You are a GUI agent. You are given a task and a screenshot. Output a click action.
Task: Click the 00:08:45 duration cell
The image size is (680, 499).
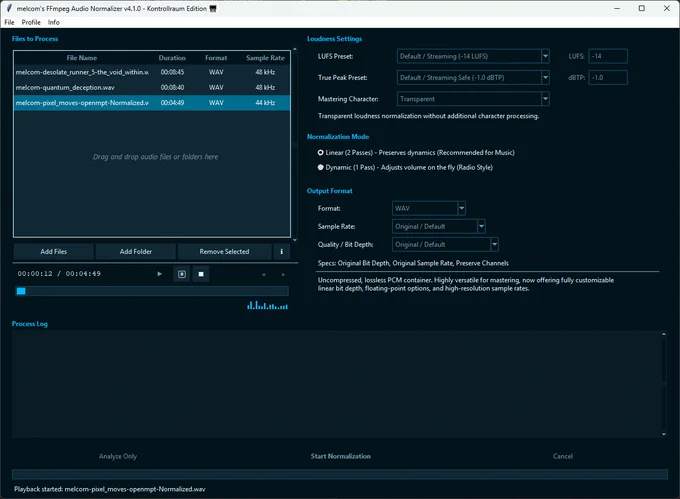pos(172,72)
